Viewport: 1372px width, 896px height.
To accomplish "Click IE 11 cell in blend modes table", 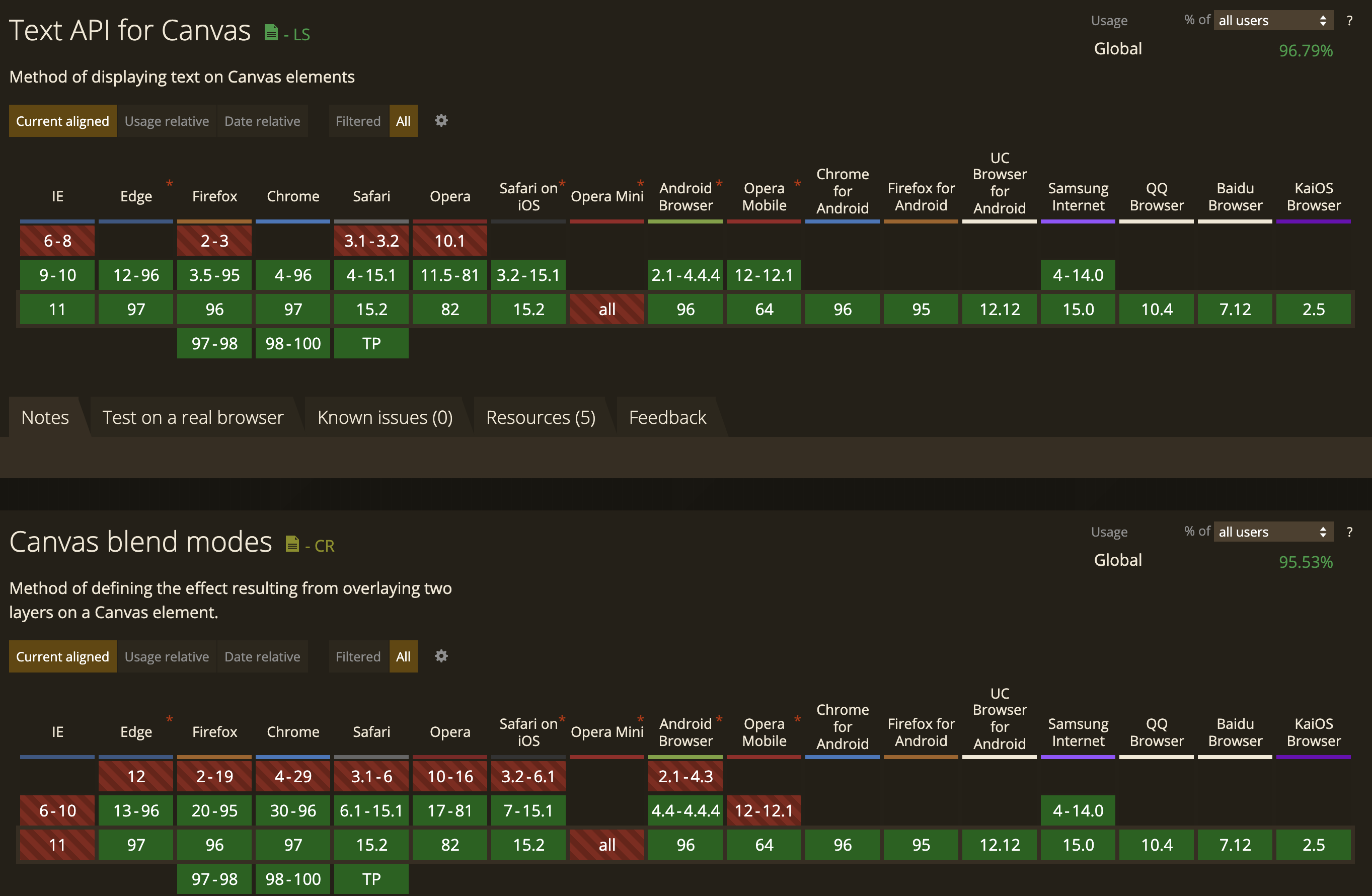I will pos(58,845).
